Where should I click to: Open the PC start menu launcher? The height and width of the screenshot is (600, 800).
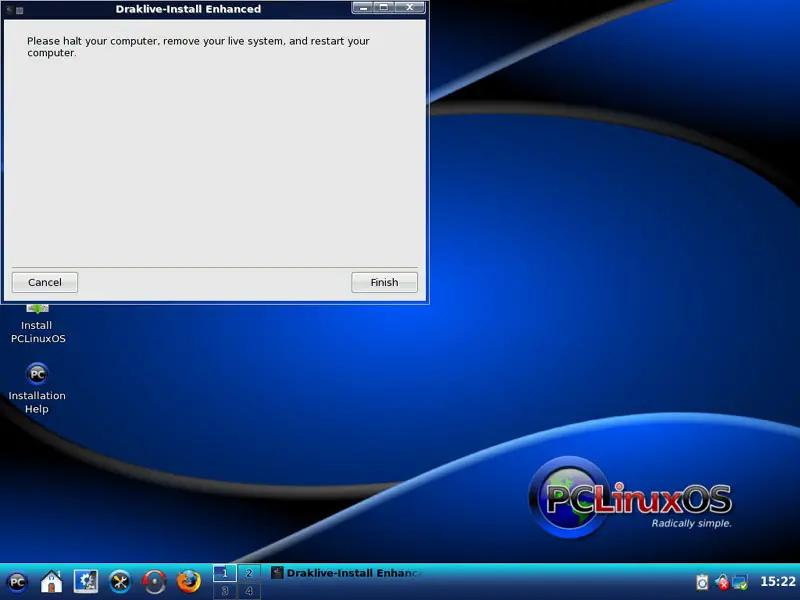[17, 581]
